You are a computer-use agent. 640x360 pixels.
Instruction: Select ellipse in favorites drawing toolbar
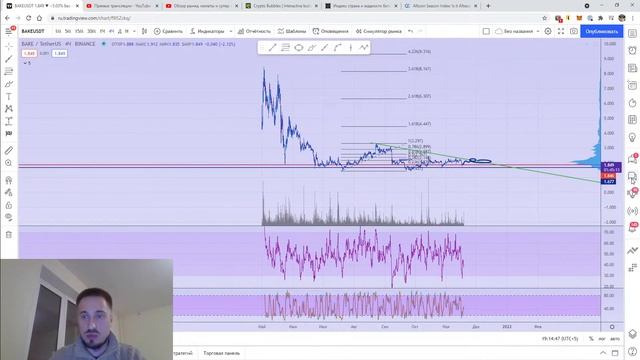click(x=298, y=48)
